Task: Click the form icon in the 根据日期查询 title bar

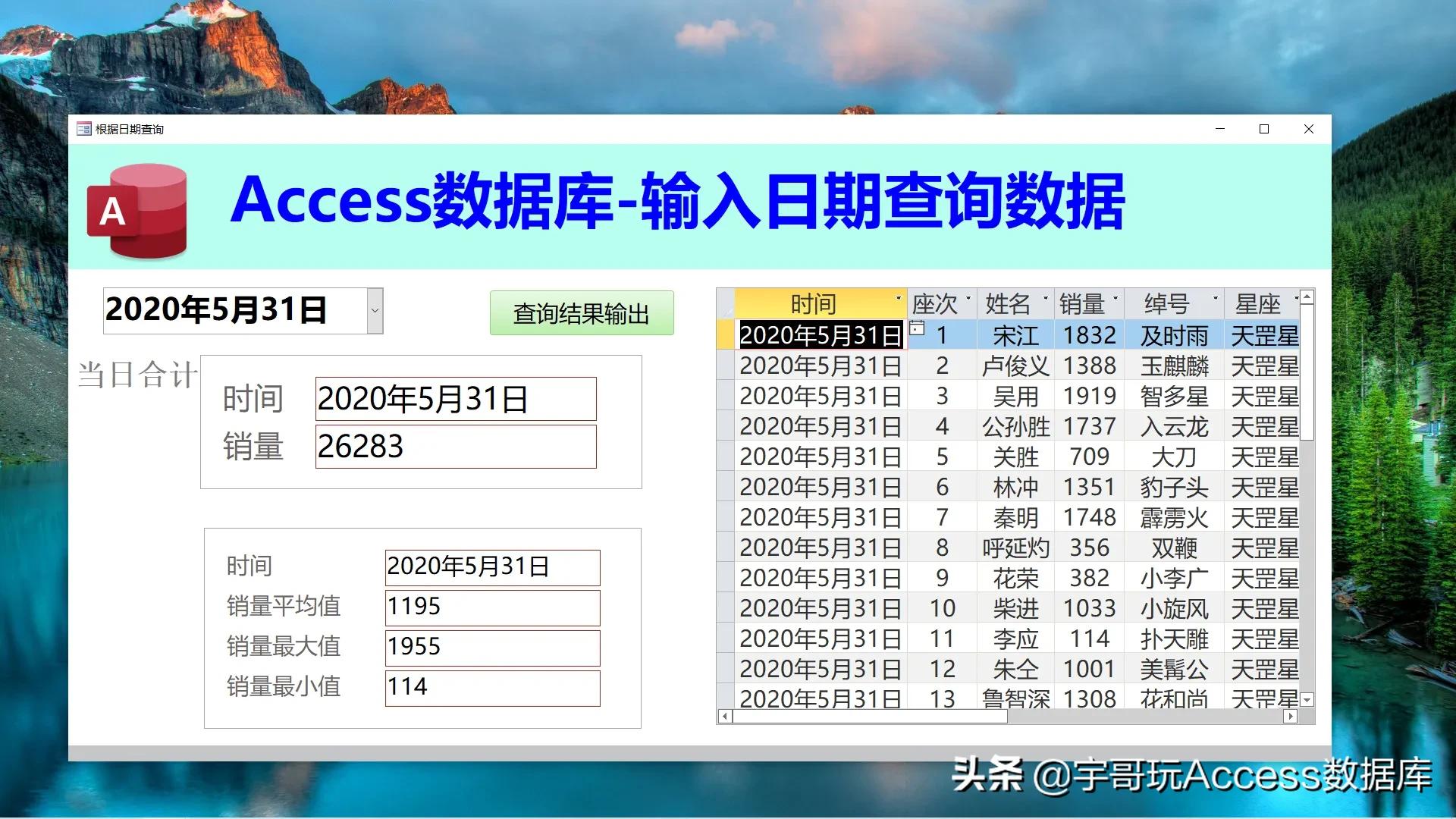Action: 83,129
